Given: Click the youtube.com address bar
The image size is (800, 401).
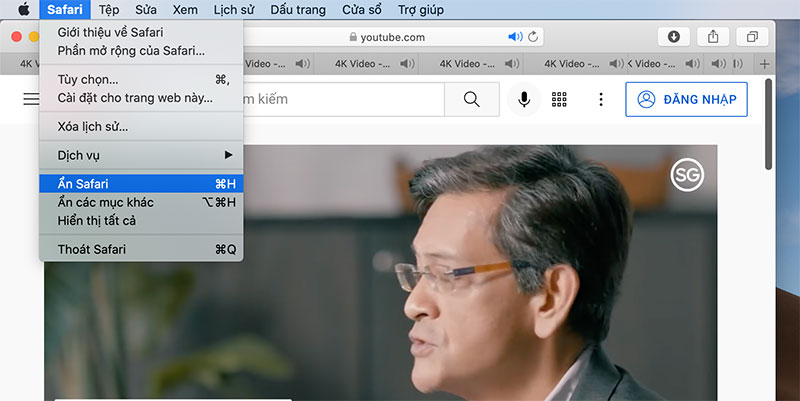Looking at the screenshot, I should [393, 37].
